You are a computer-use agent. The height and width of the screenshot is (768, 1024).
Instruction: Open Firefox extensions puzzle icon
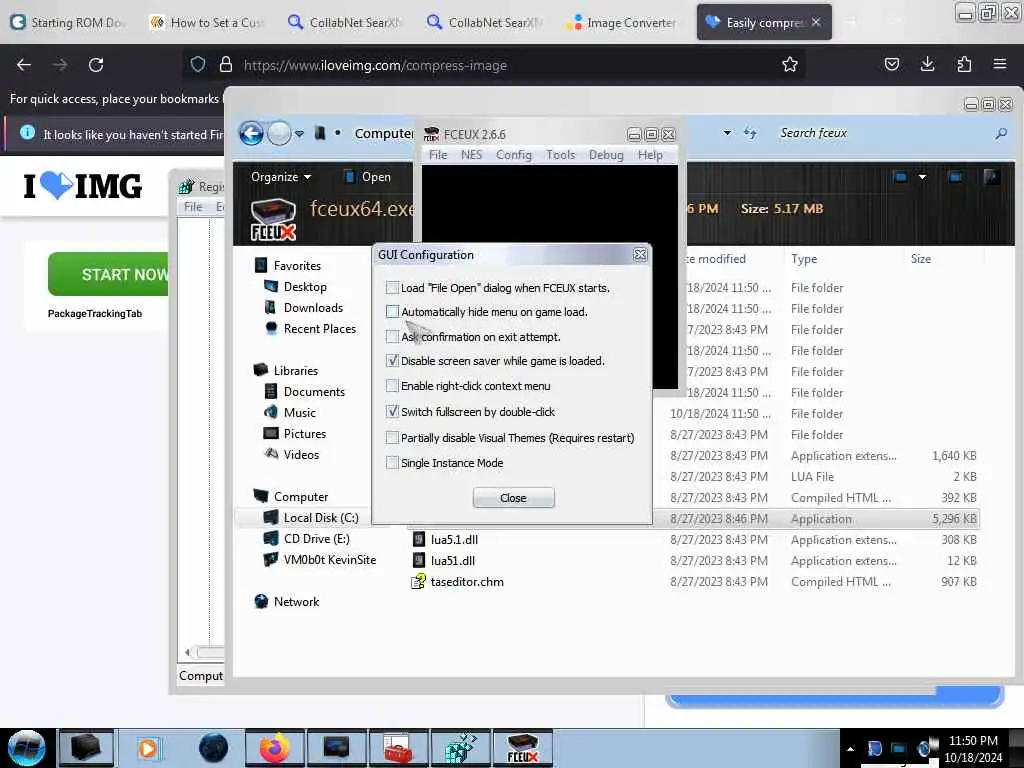[964, 64]
